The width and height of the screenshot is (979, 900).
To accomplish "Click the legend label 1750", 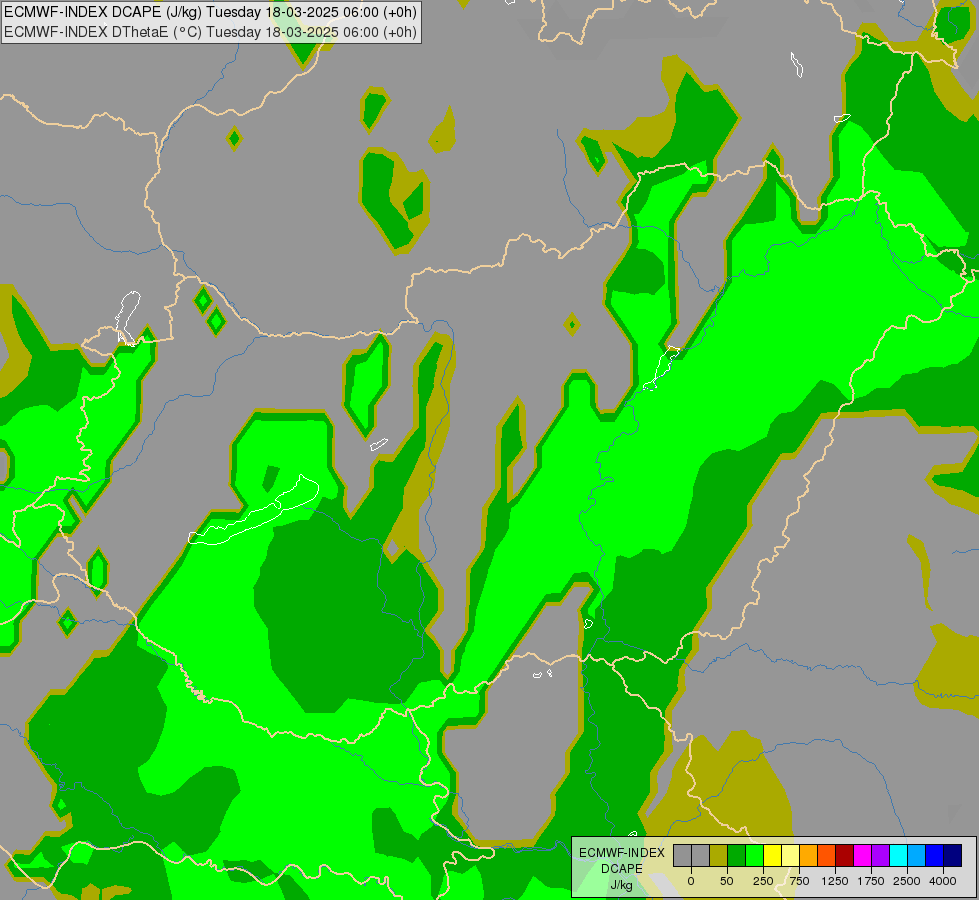I will coord(871,881).
